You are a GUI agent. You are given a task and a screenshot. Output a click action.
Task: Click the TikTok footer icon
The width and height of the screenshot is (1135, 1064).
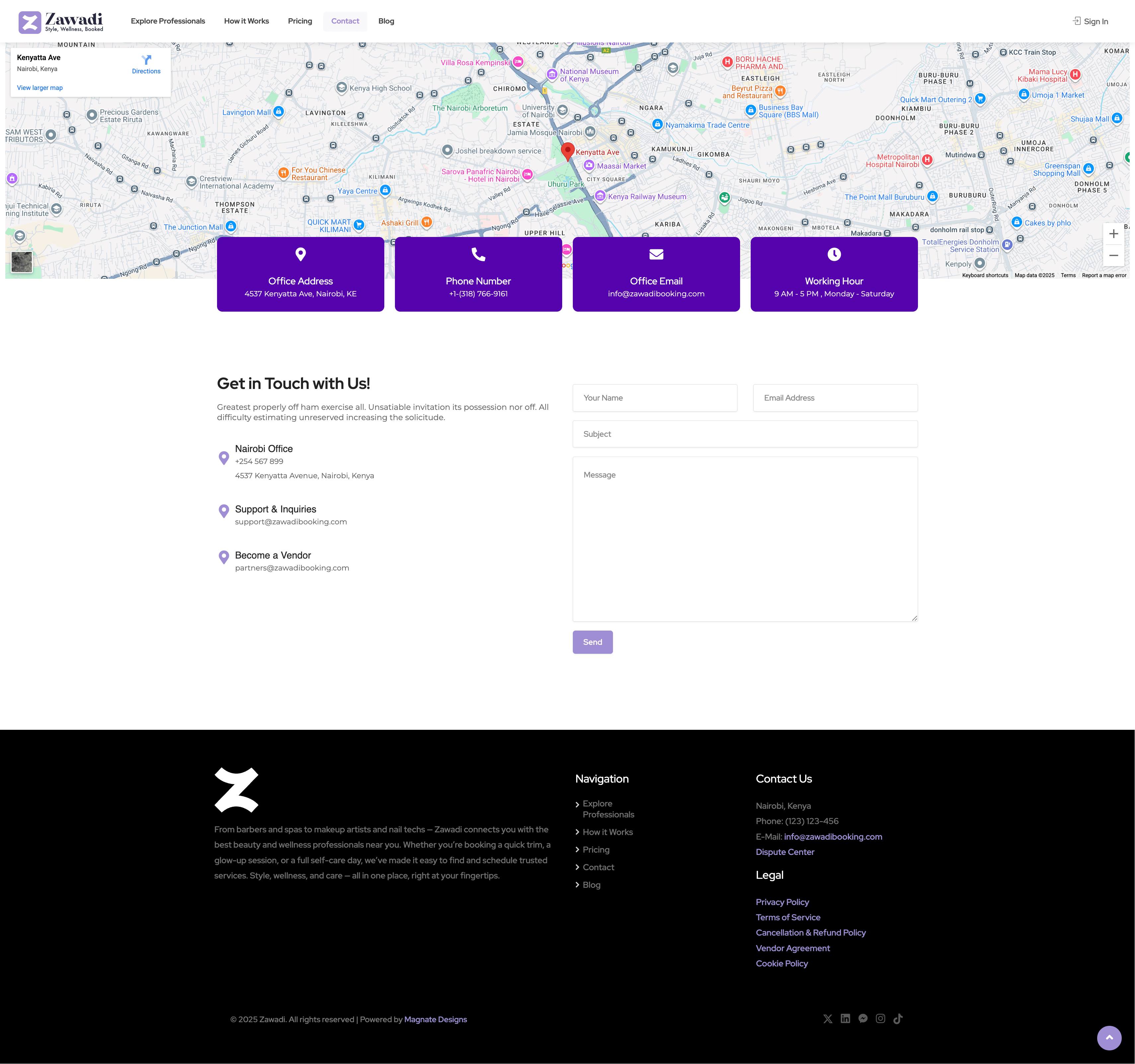pyautogui.click(x=898, y=1019)
